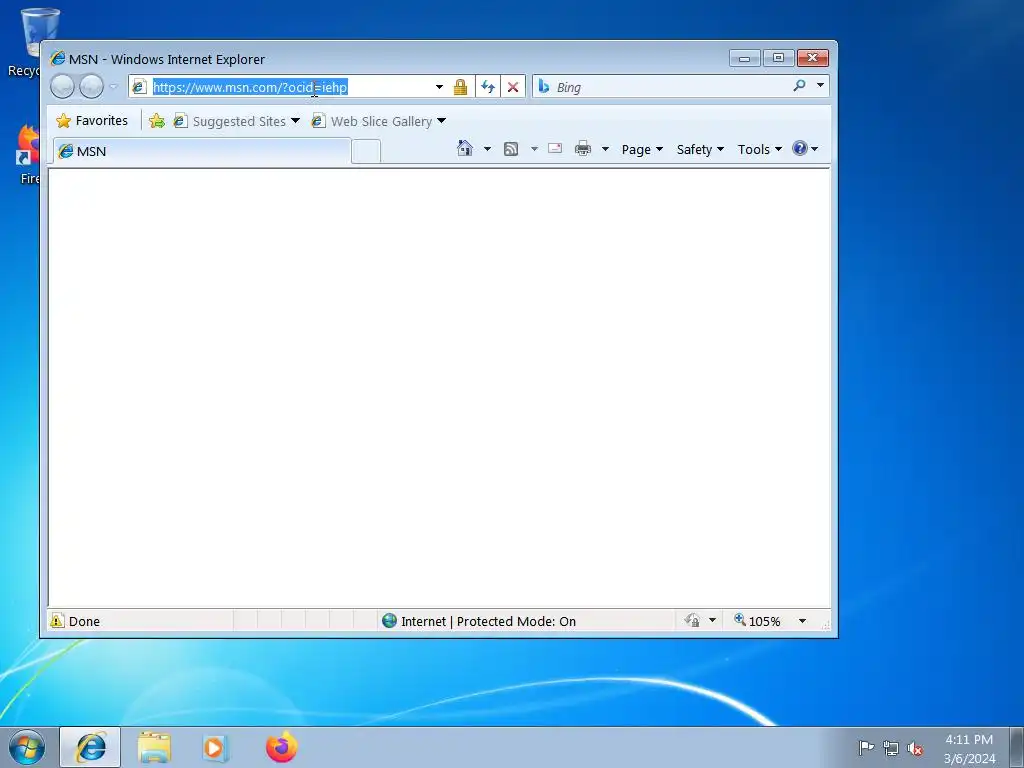Click the Help question mark icon

coord(800,148)
